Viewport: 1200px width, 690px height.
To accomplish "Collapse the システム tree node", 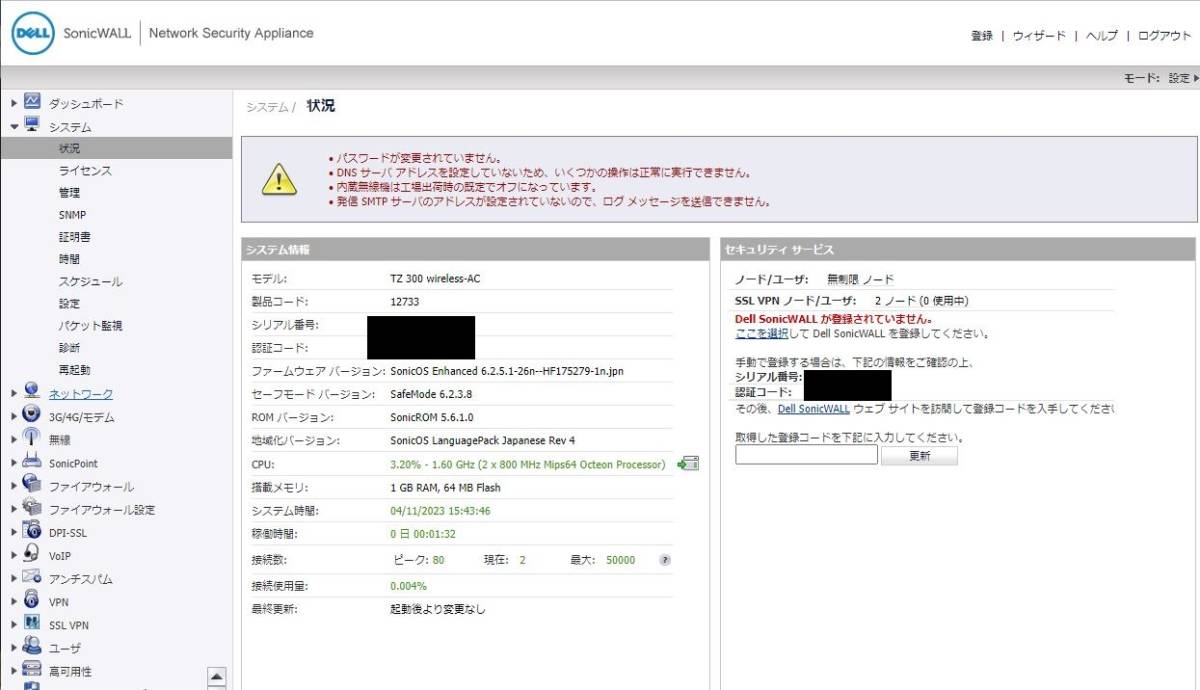I will point(14,127).
